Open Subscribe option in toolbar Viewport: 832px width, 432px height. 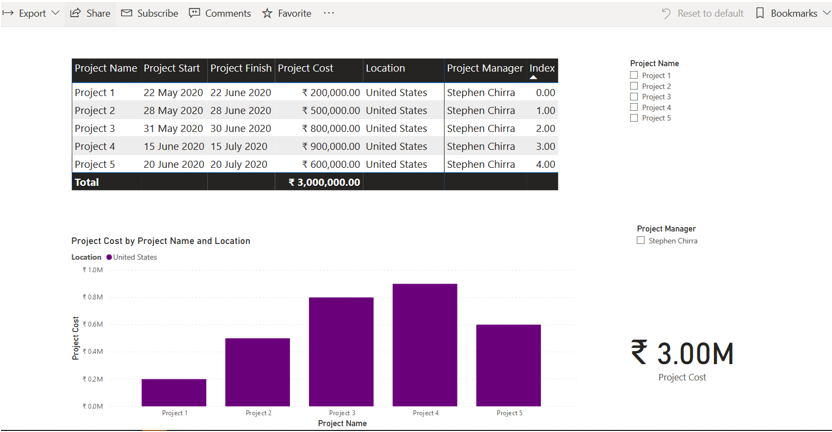158,13
